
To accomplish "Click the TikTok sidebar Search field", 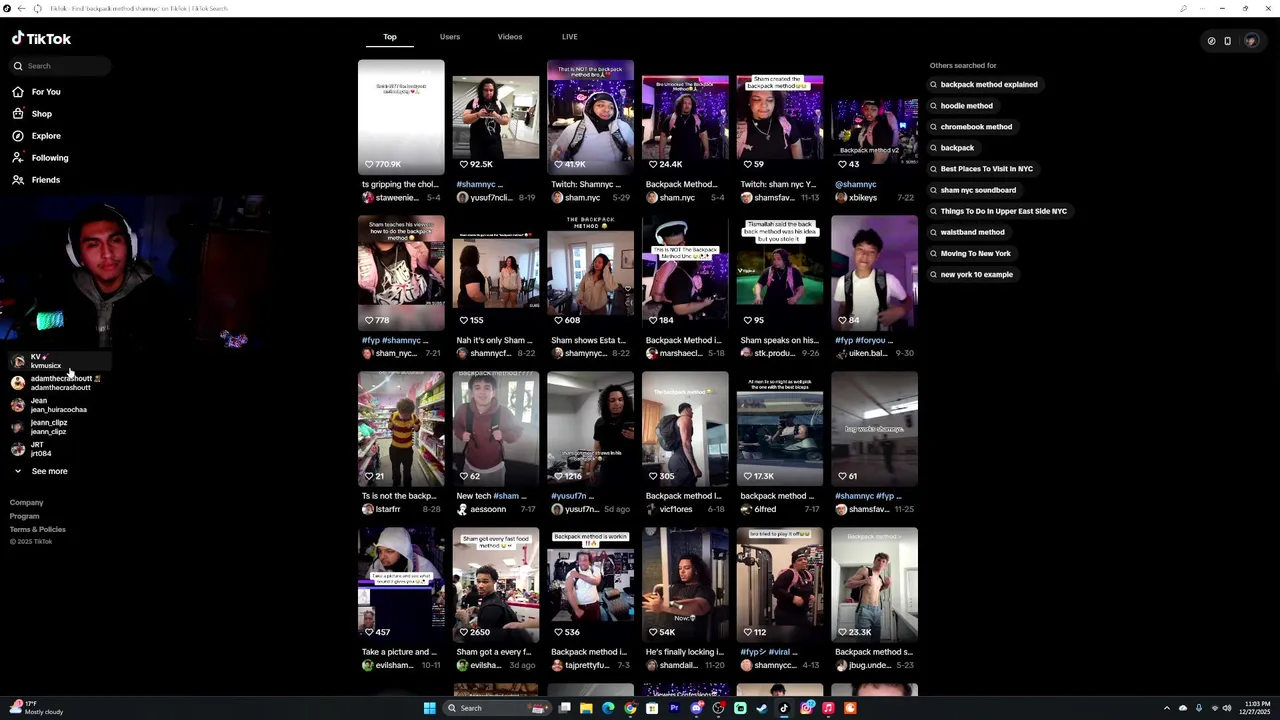I will [x=60, y=66].
